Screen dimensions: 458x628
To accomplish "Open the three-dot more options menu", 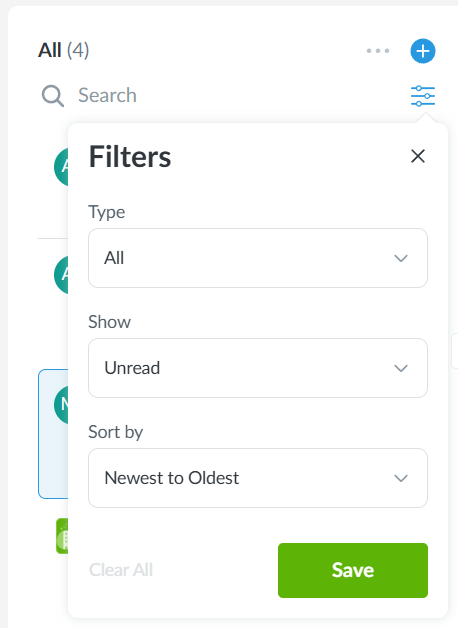I will pos(378,51).
